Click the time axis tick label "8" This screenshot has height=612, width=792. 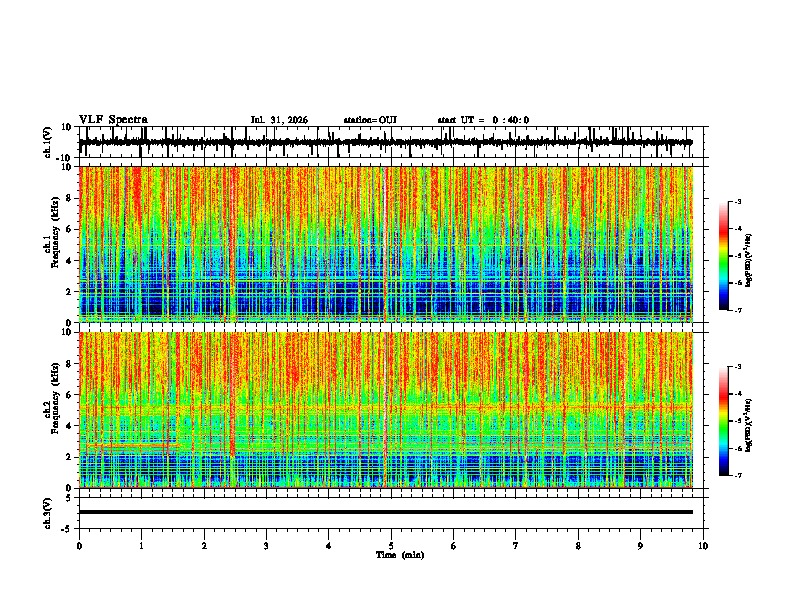coord(578,546)
